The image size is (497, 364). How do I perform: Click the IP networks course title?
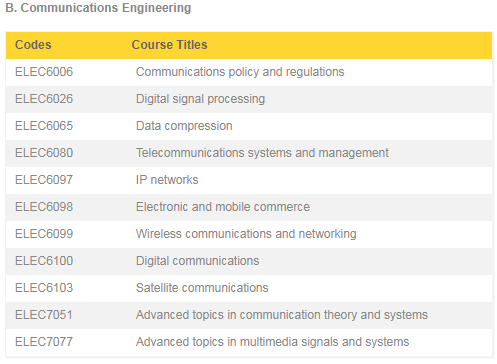[167, 180]
